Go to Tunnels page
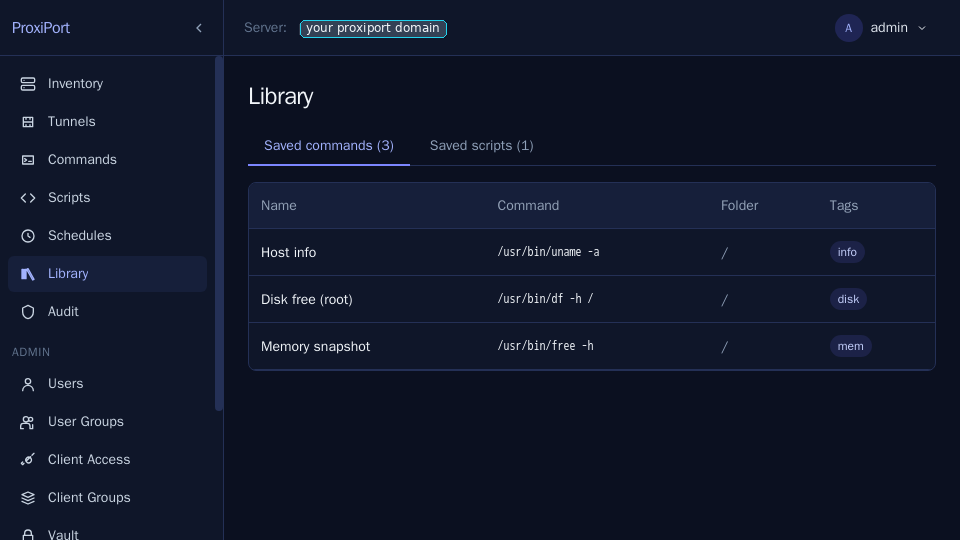The width and height of the screenshot is (960, 540). point(107,122)
